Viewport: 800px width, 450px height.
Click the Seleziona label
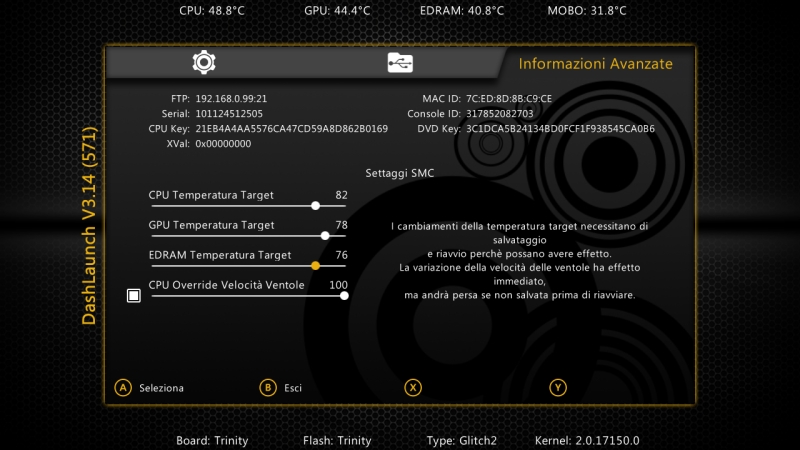pos(161,388)
